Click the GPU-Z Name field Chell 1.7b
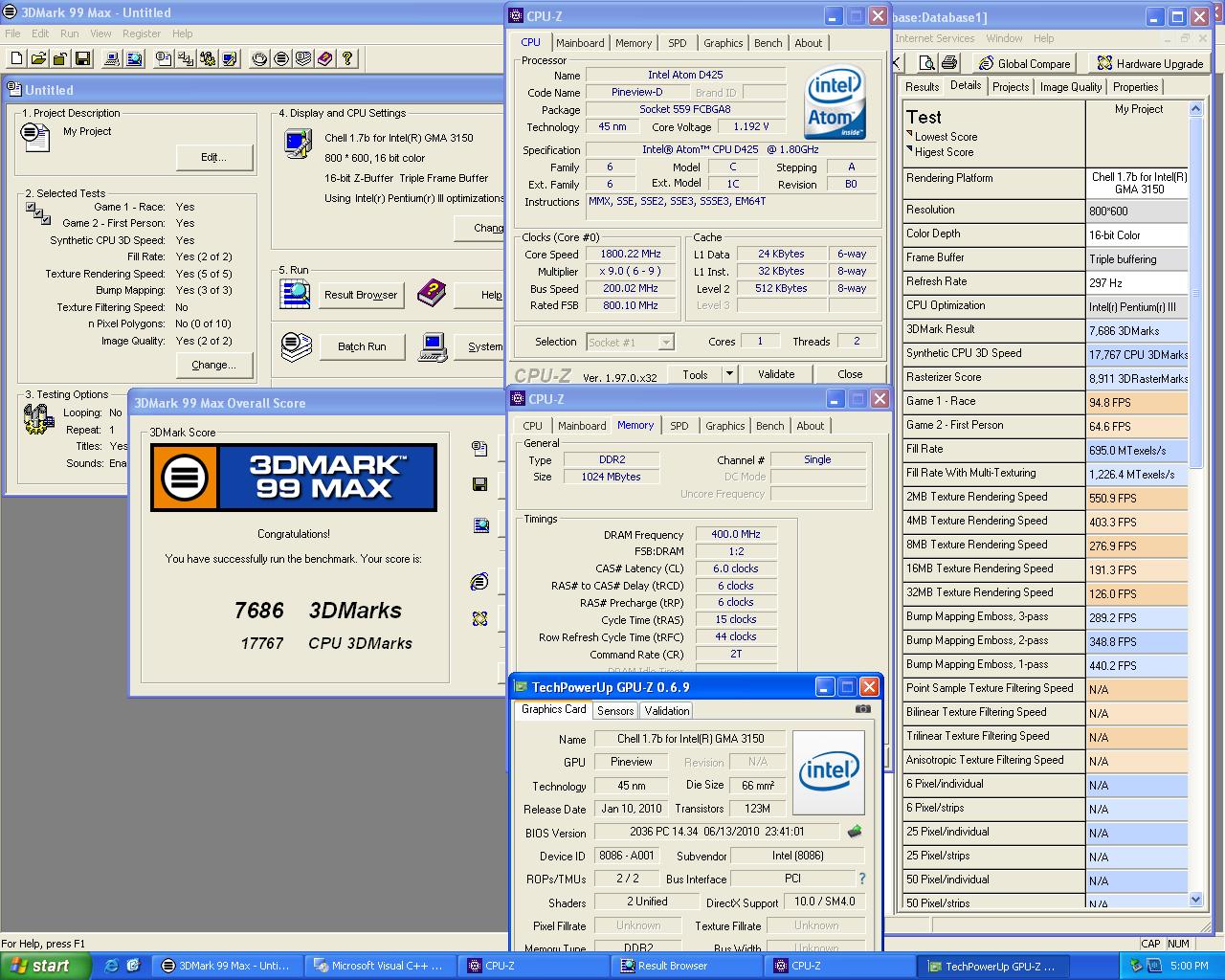This screenshot has width=1225, height=980. click(x=690, y=739)
